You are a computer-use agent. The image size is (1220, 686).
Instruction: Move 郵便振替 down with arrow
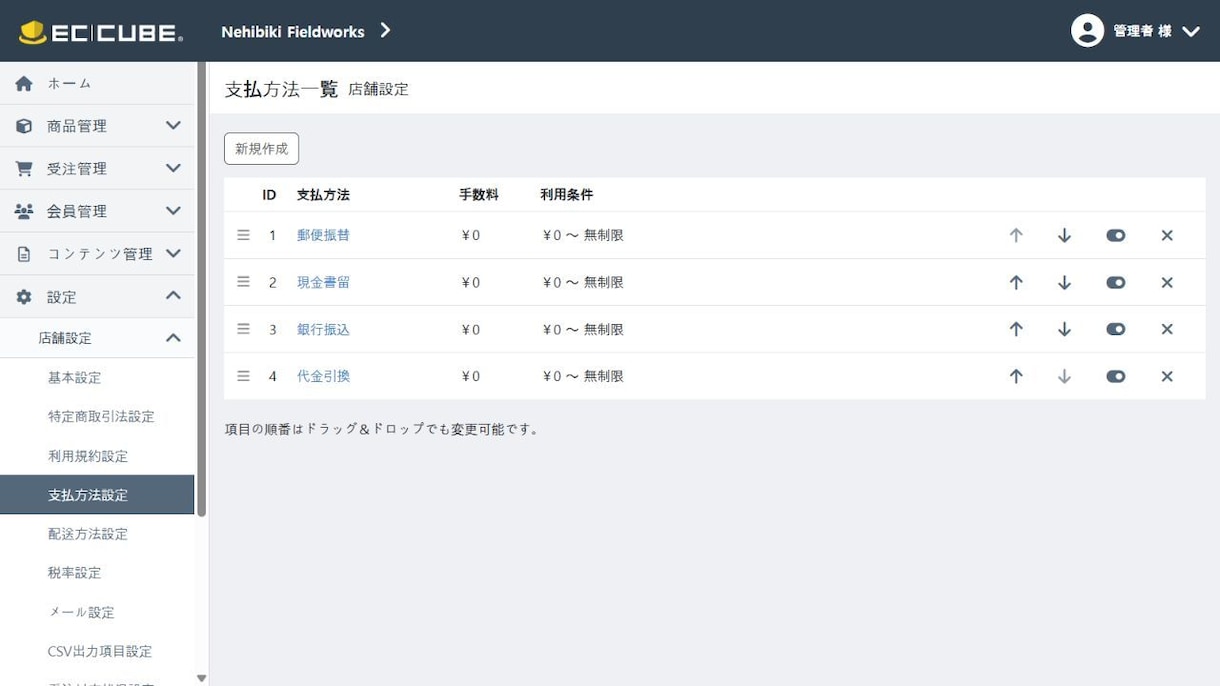click(x=1064, y=236)
